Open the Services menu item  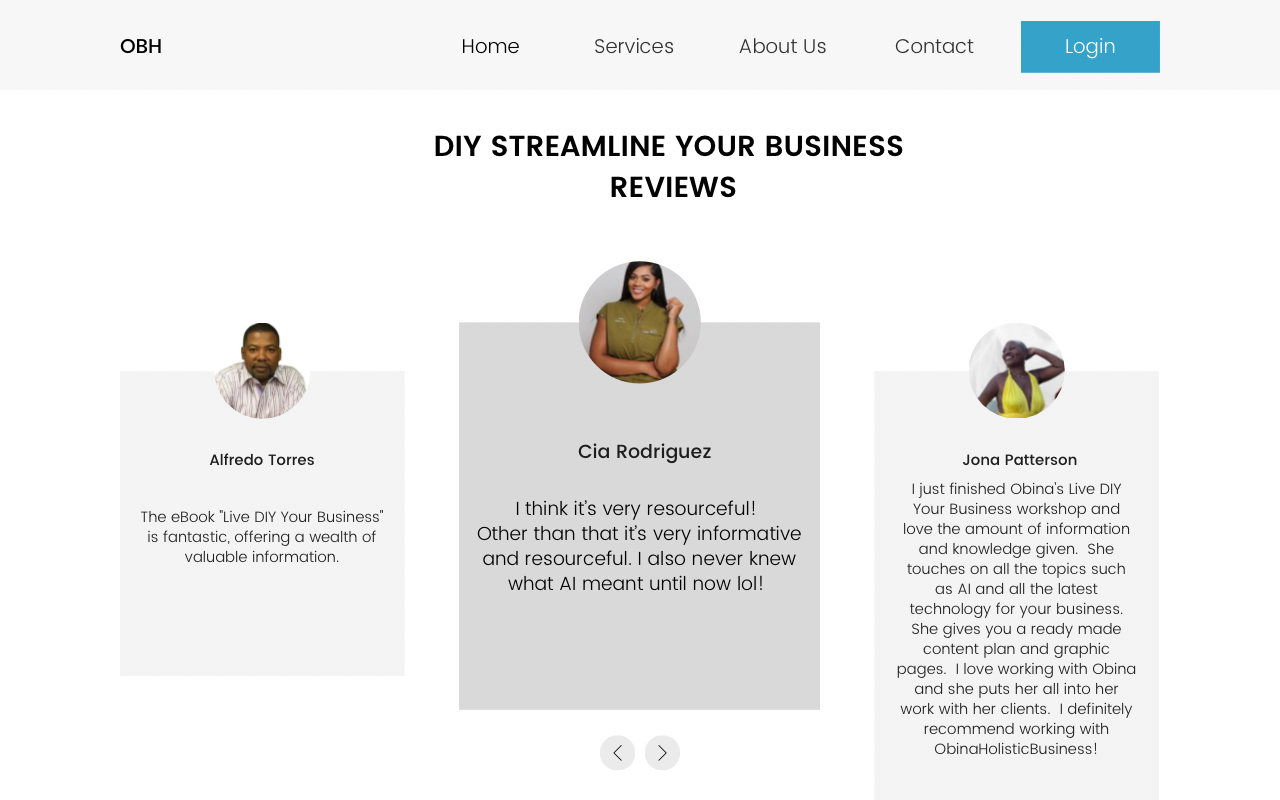[633, 47]
